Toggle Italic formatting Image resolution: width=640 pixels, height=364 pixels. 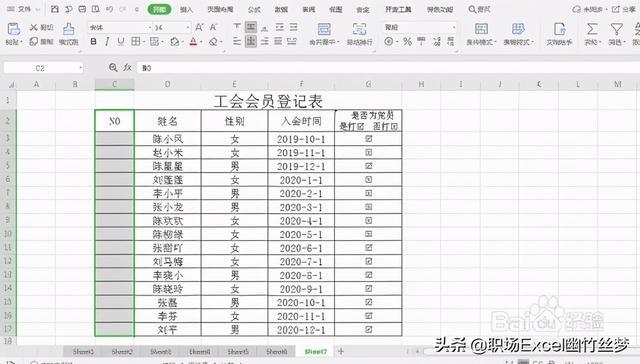(x=107, y=41)
